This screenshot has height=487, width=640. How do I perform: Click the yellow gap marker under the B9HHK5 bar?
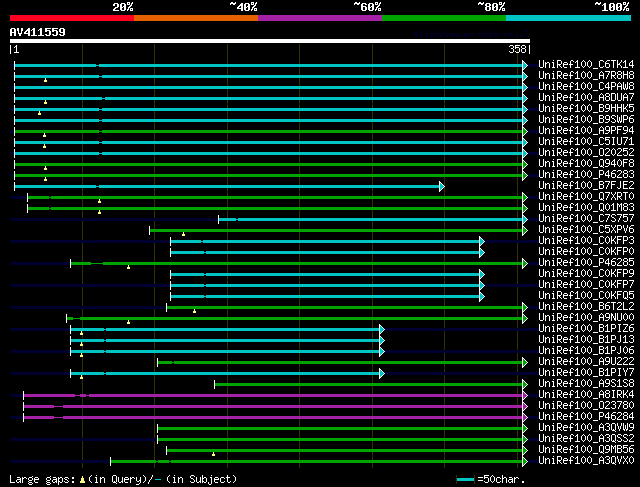(39, 113)
